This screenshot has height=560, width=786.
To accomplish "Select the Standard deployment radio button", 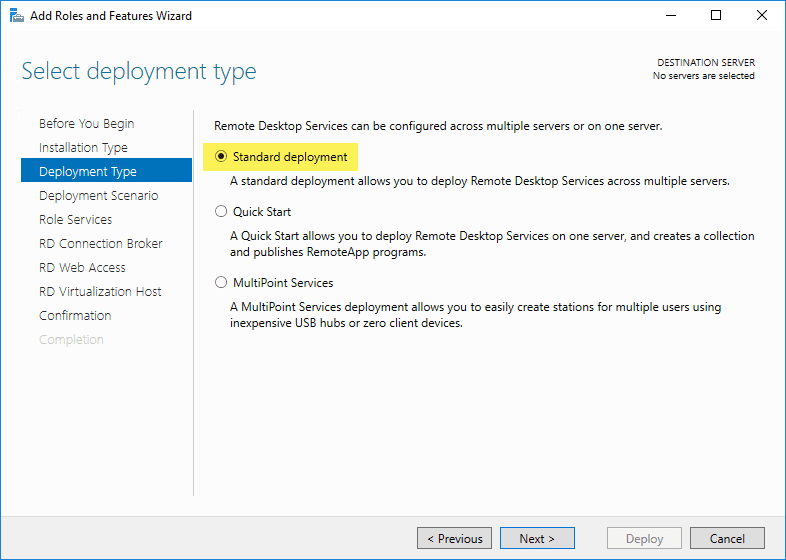I will pyautogui.click(x=222, y=157).
